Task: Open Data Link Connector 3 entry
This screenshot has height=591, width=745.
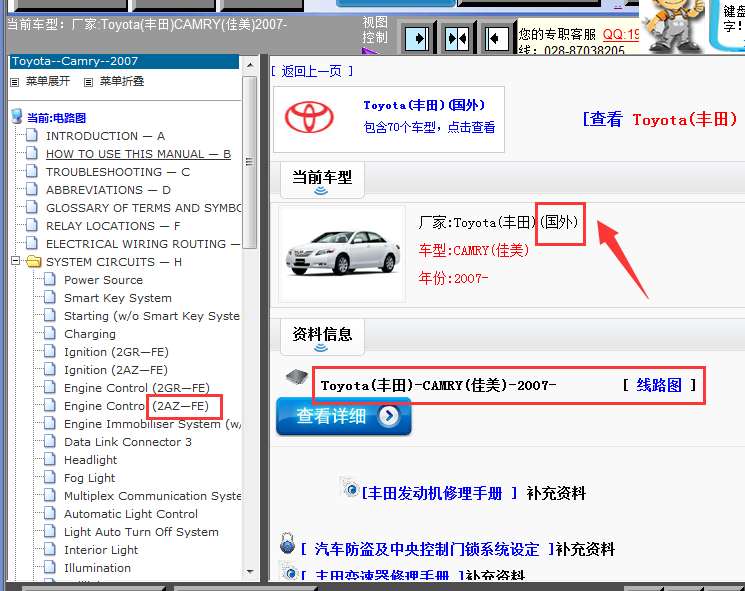Action: 128,442
